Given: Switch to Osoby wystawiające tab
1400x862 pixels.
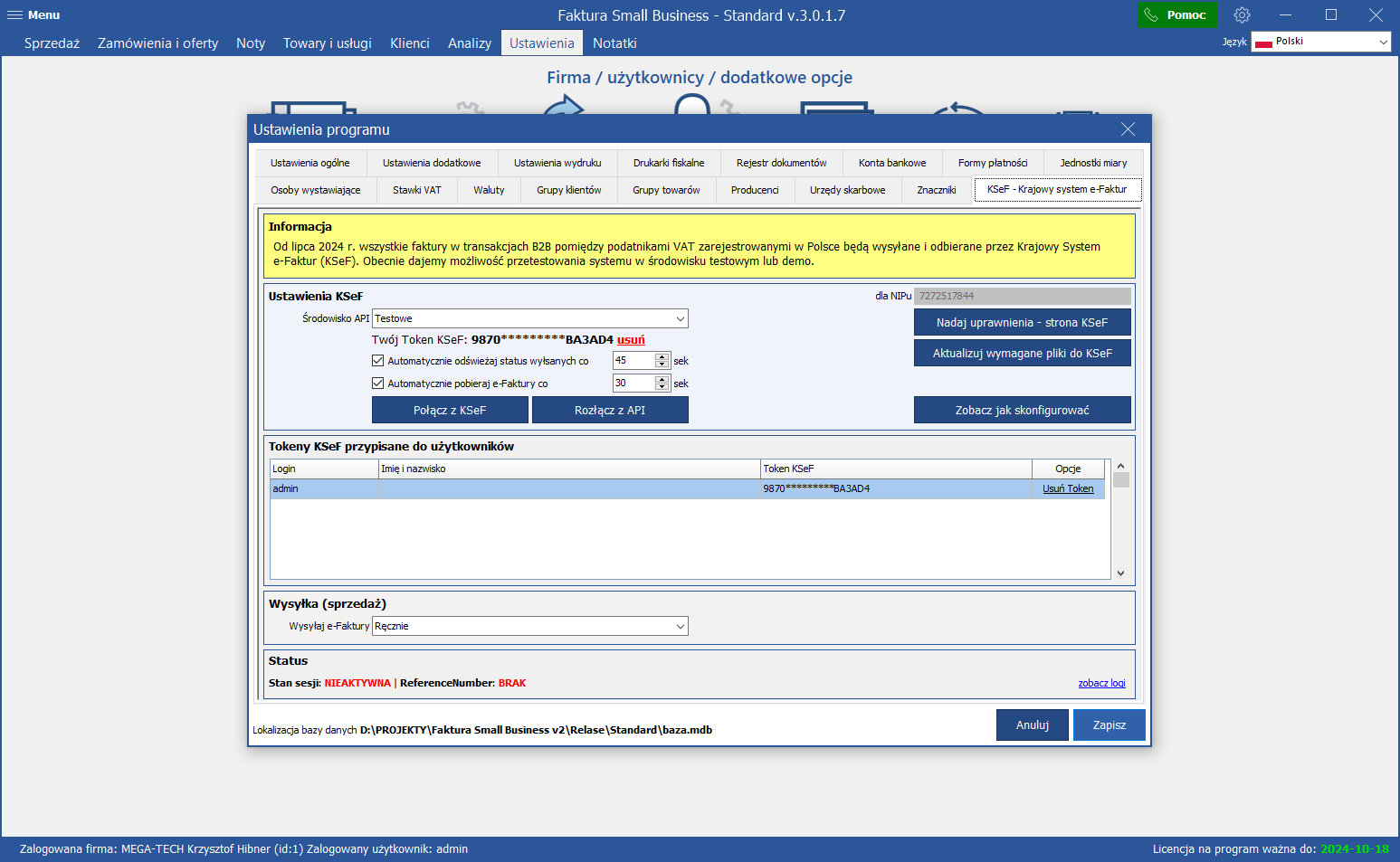Looking at the screenshot, I should (316, 190).
